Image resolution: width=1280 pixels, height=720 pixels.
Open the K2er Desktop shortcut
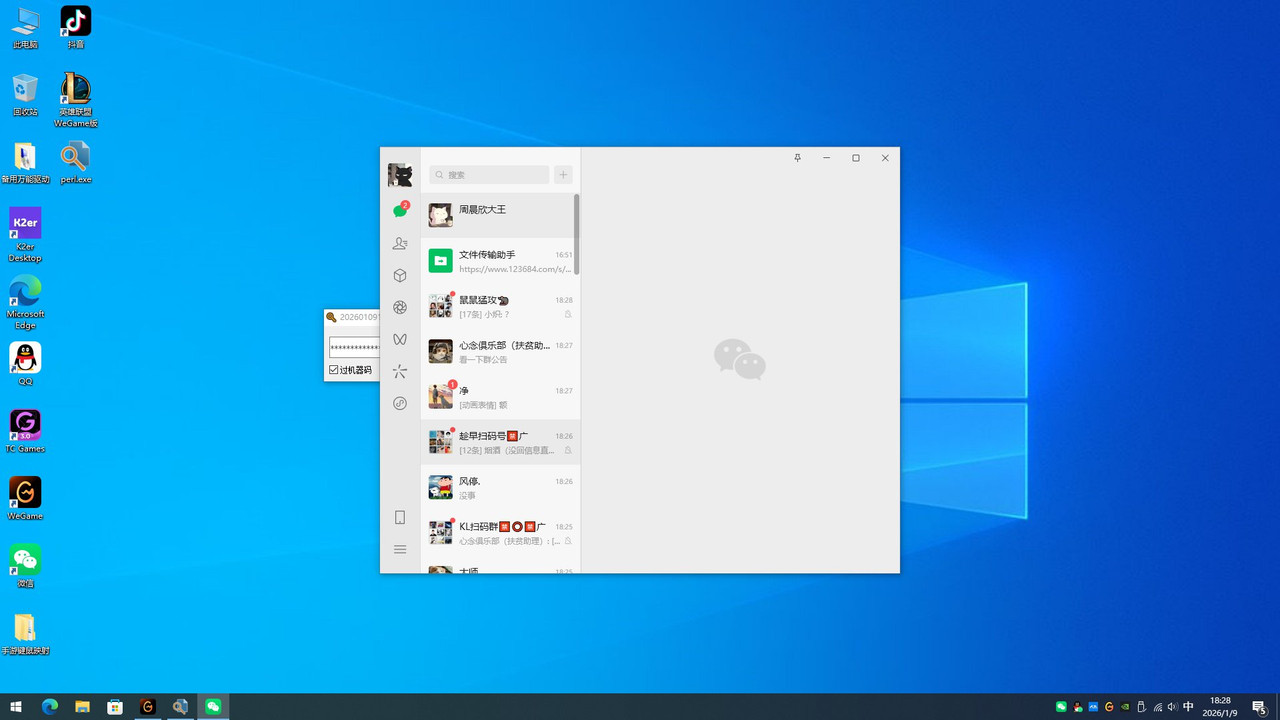pyautogui.click(x=25, y=235)
